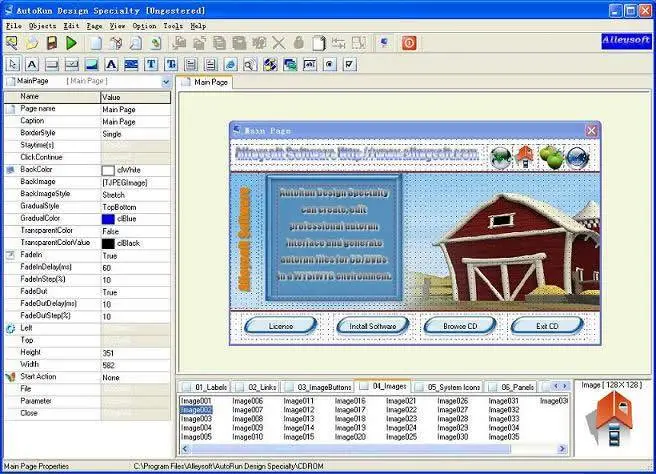Viewport: 656px width, 474px height.
Task: Select the slideshow stacked pictures tool
Action: [x=290, y=64]
